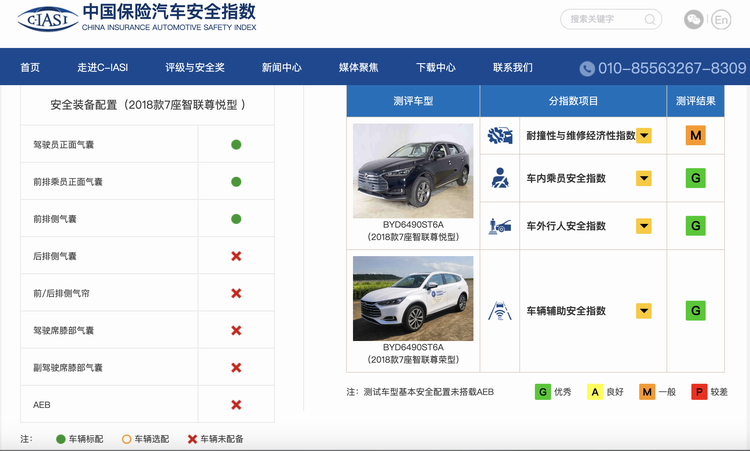Click the red X for AEB
Viewport: 750px width, 451px height.
click(236, 405)
